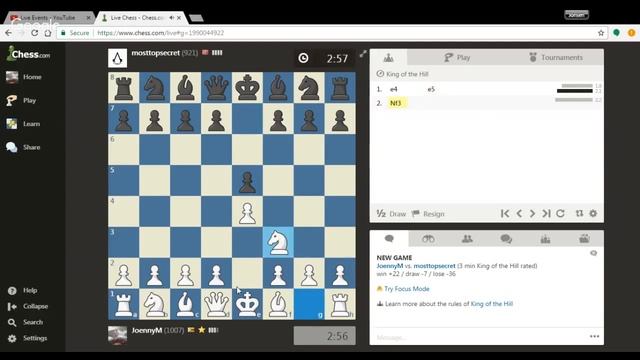The height and width of the screenshot is (360, 640).
Task: Click the white player's clock
Action: pos(324,336)
